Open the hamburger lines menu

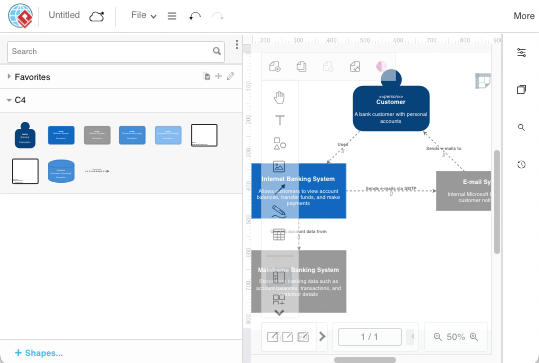172,16
